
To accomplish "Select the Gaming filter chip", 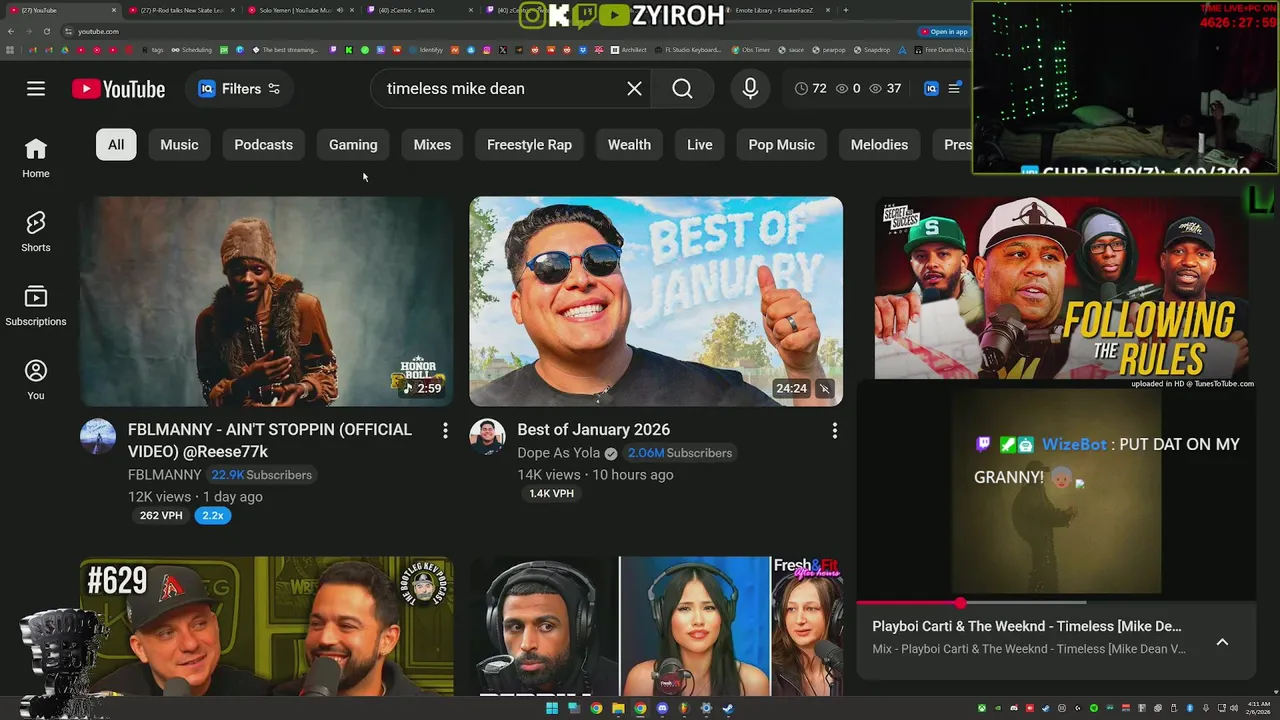I will (x=353, y=145).
